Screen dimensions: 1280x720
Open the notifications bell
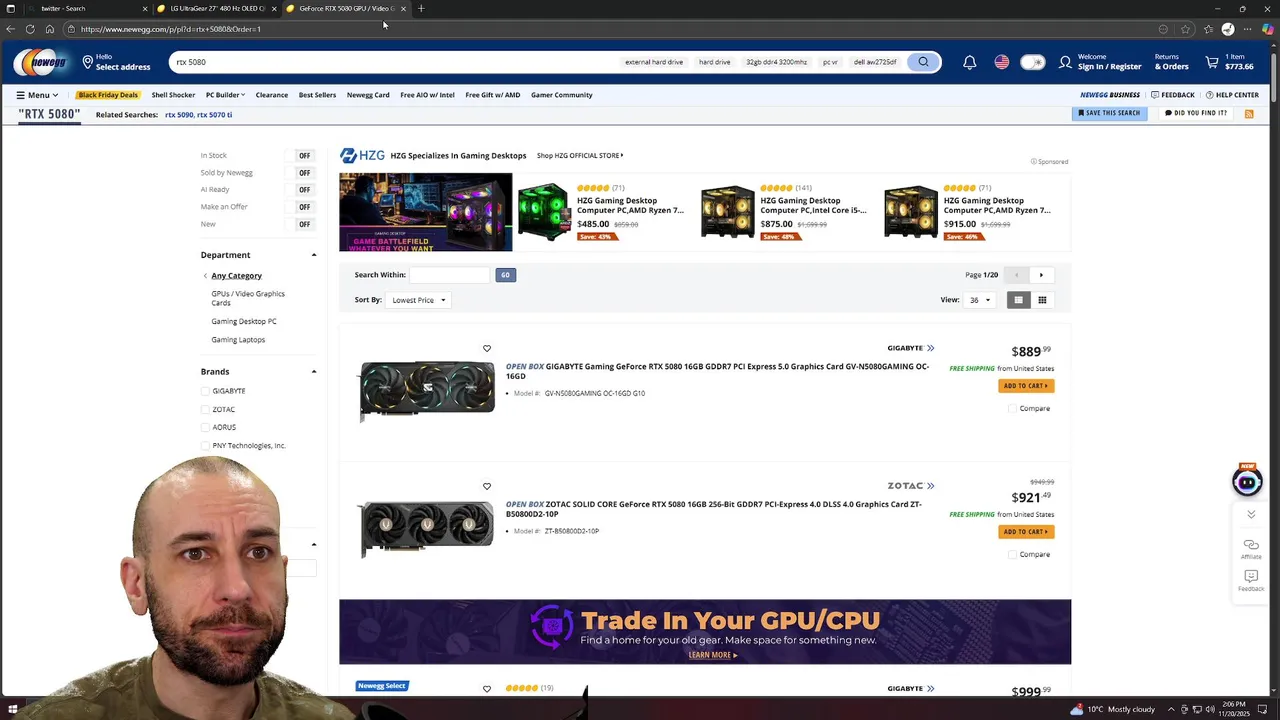969,62
